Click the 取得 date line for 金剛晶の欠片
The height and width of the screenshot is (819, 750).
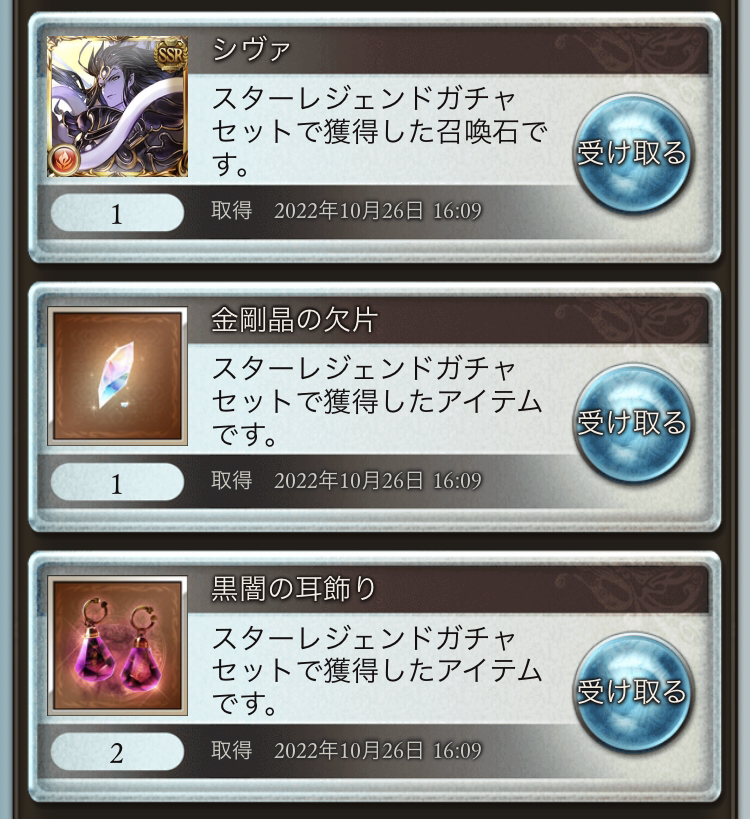[x=346, y=481]
